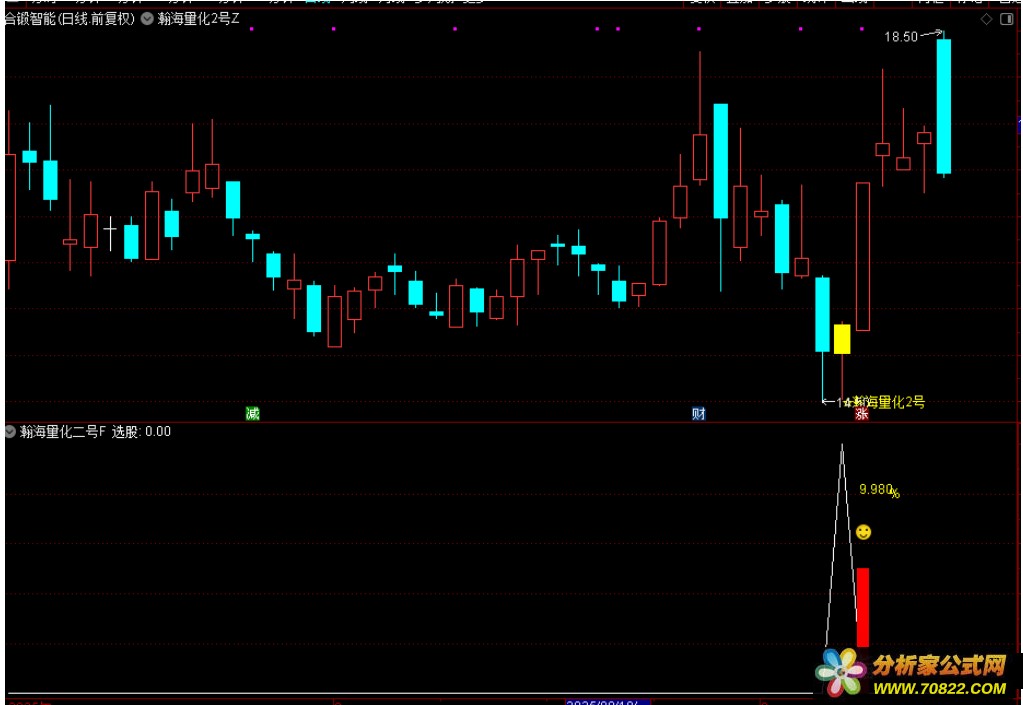Click the 9.980% yellow percentage label

tap(879, 490)
